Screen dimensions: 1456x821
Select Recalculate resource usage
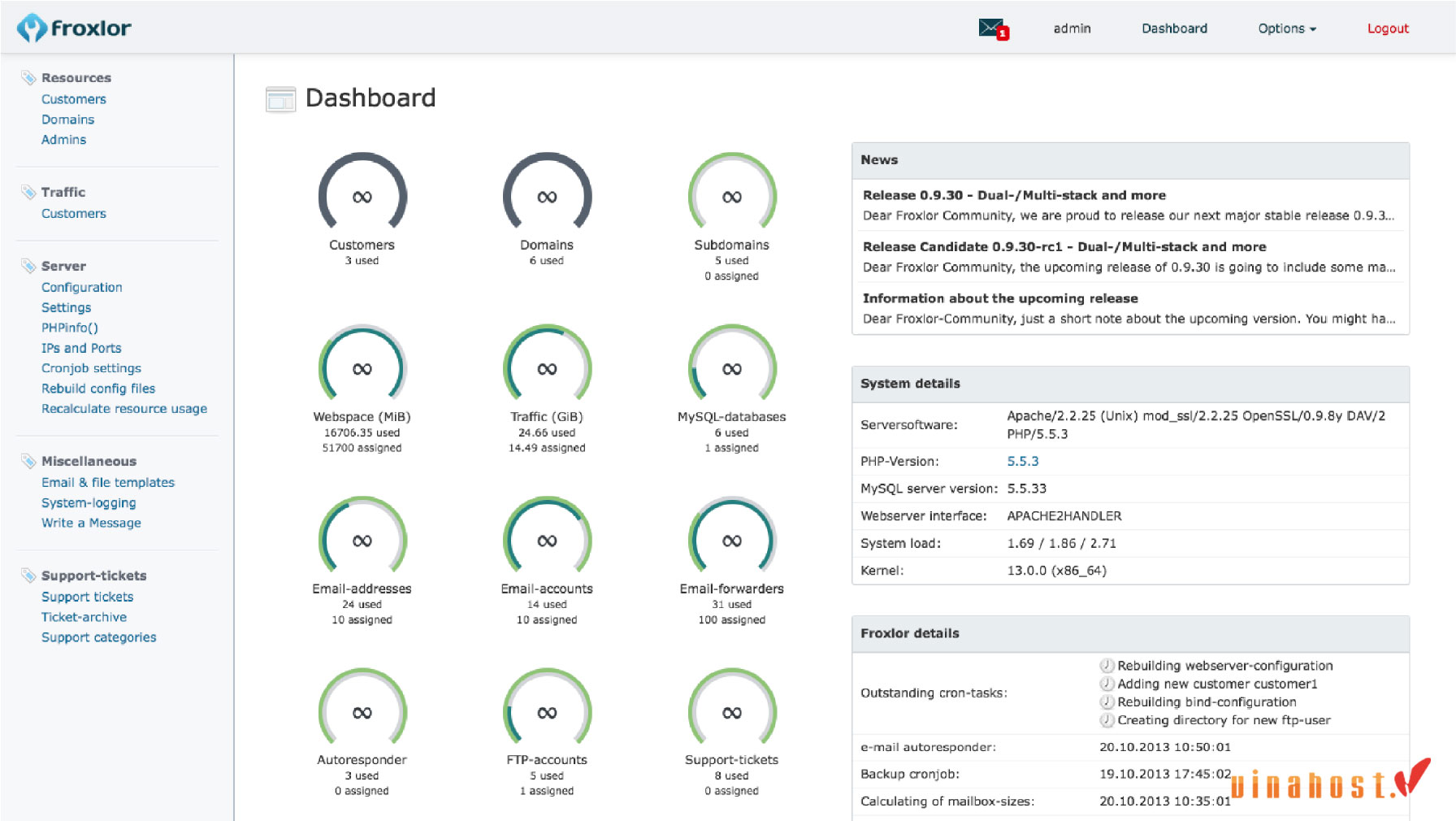coord(124,409)
